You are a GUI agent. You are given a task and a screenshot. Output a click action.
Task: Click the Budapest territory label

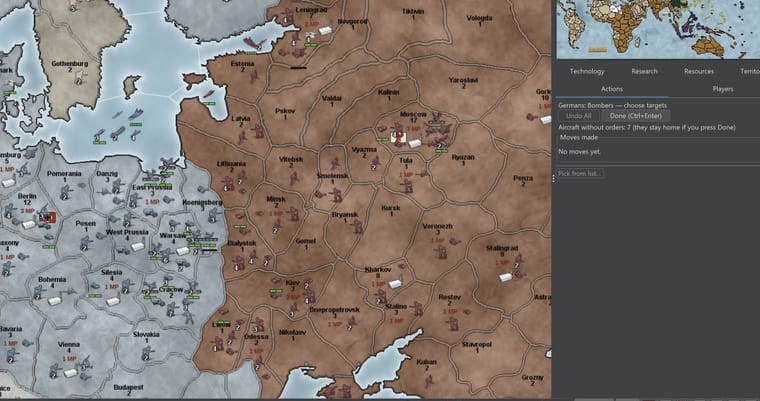[x=128, y=387]
